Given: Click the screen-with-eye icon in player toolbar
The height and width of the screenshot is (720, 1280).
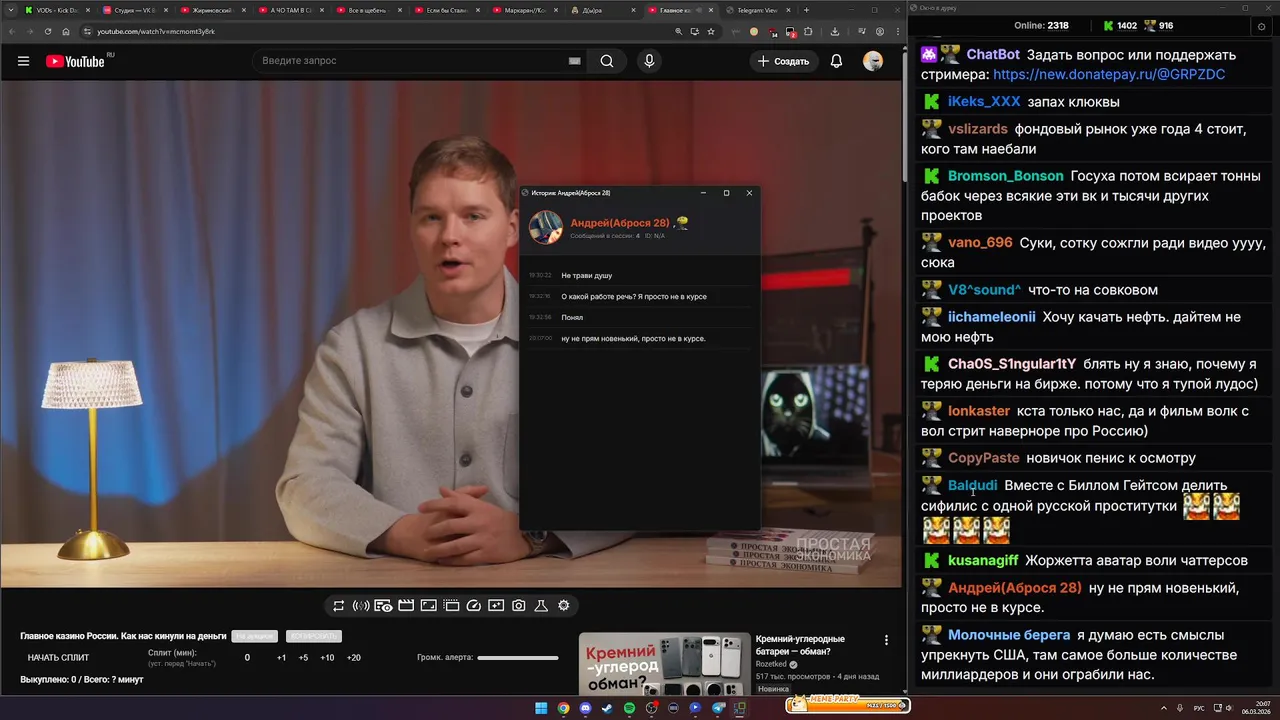Looking at the screenshot, I should [384, 606].
